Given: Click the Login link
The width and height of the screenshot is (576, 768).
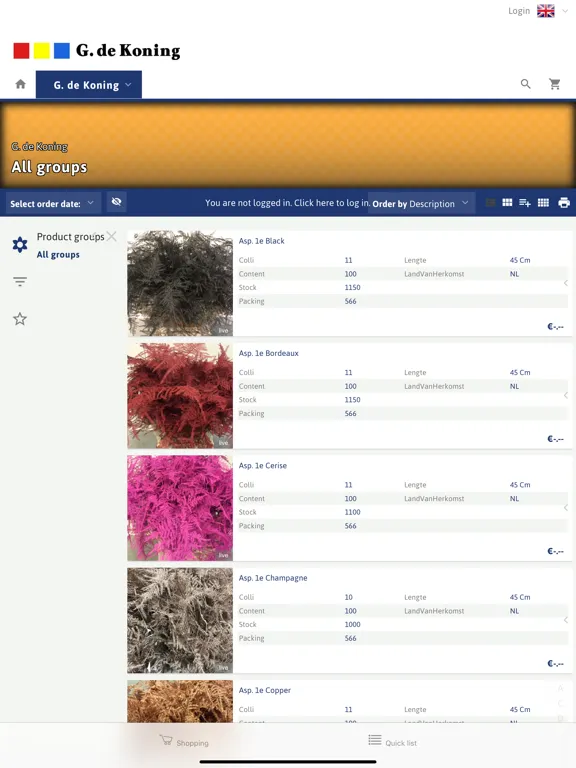Looking at the screenshot, I should coord(519,11).
